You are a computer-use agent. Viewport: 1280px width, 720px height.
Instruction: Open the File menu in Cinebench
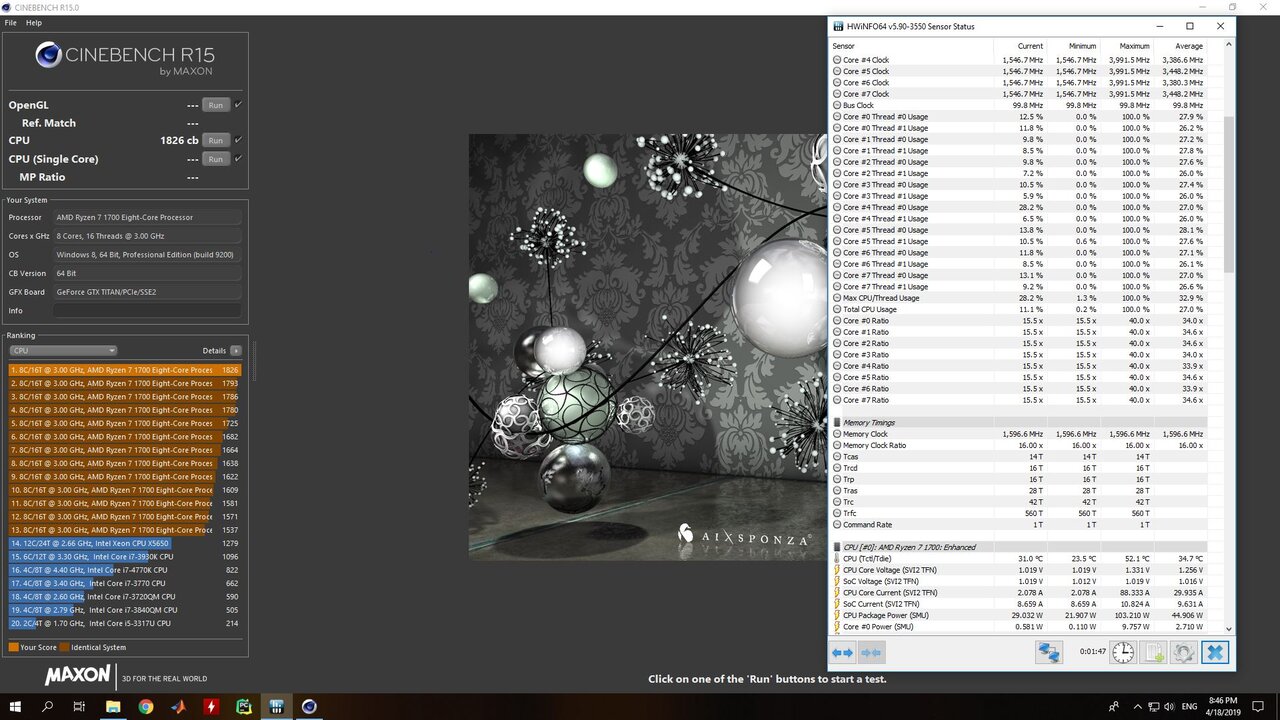11,22
